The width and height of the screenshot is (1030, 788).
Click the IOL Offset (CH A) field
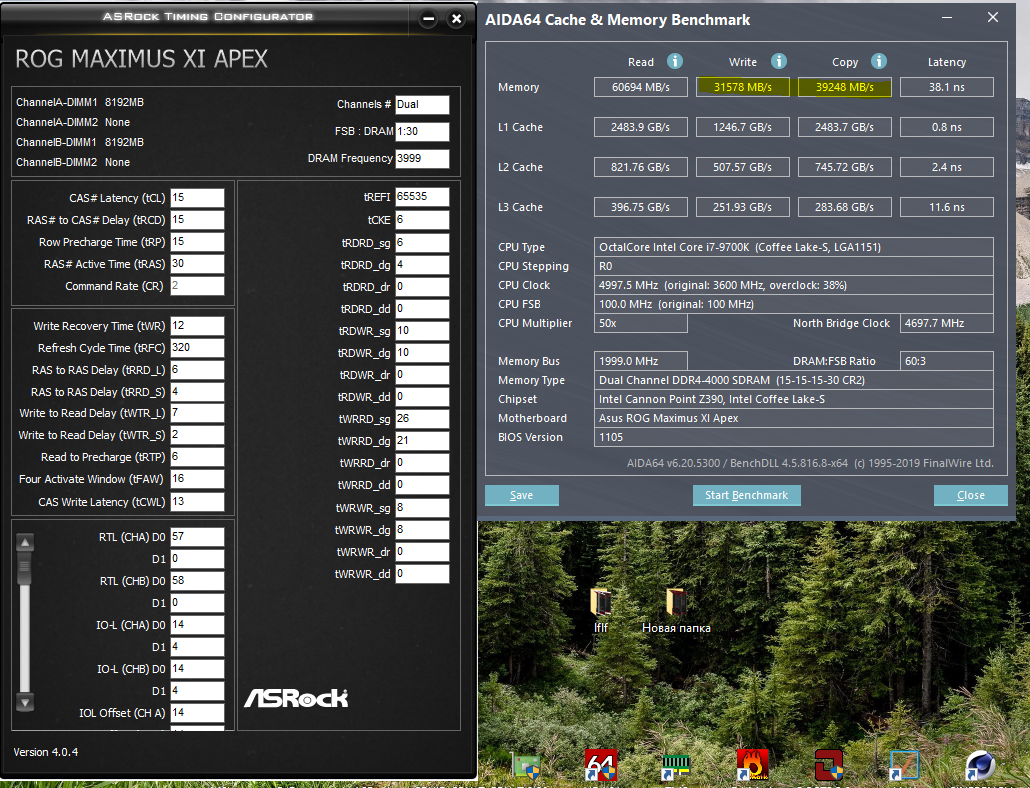point(197,712)
